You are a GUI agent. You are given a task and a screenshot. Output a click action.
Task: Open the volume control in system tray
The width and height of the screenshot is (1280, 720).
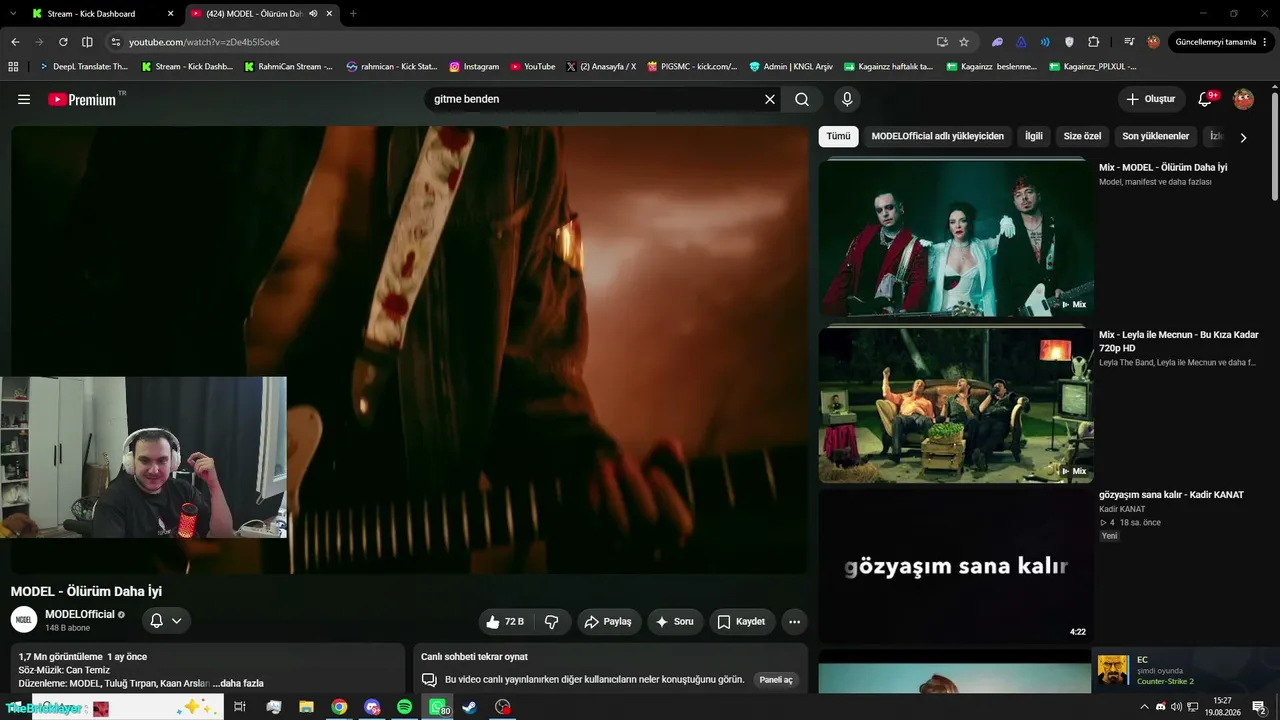tap(1176, 707)
